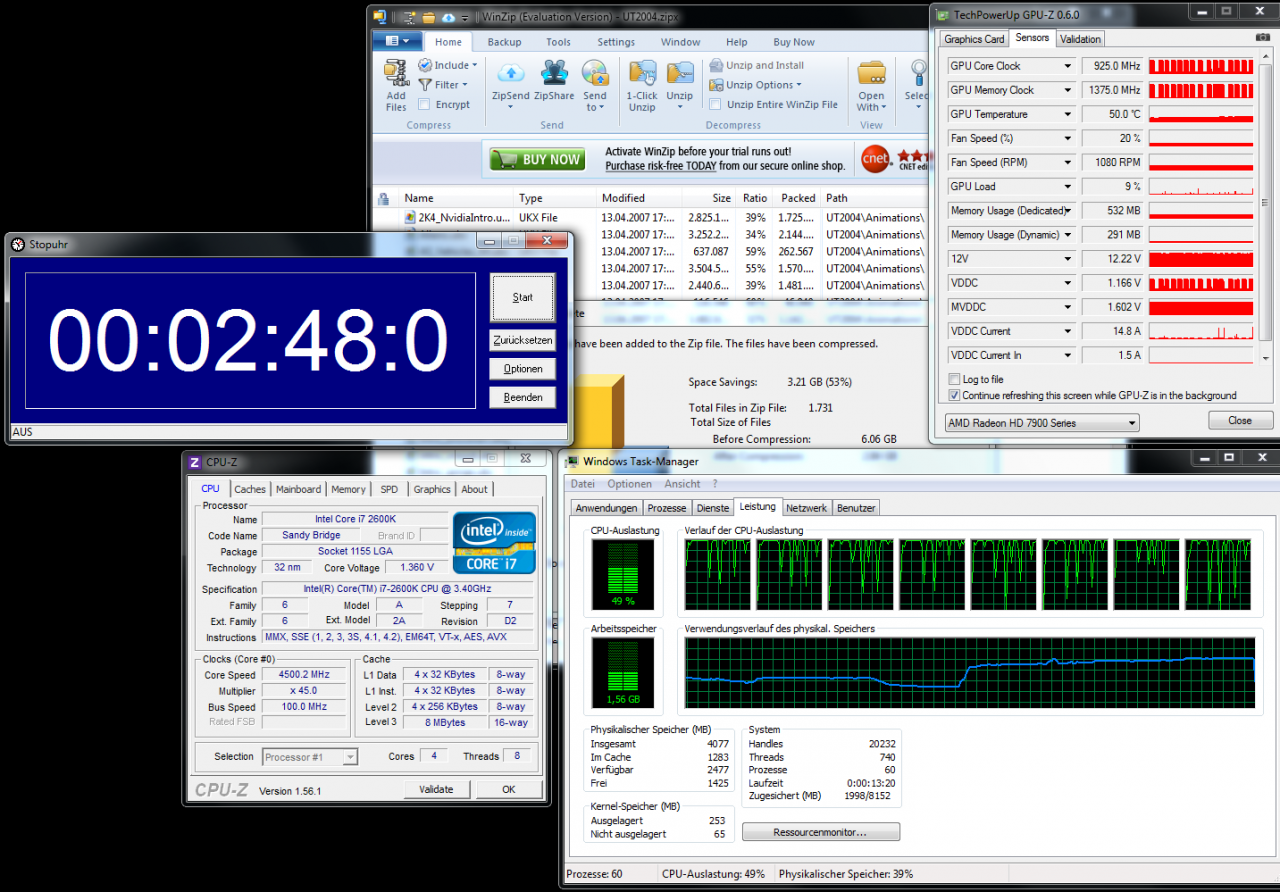Open the VDDC sensor dropdown in GPU-Z
Image resolution: width=1280 pixels, height=892 pixels.
coord(1068,283)
